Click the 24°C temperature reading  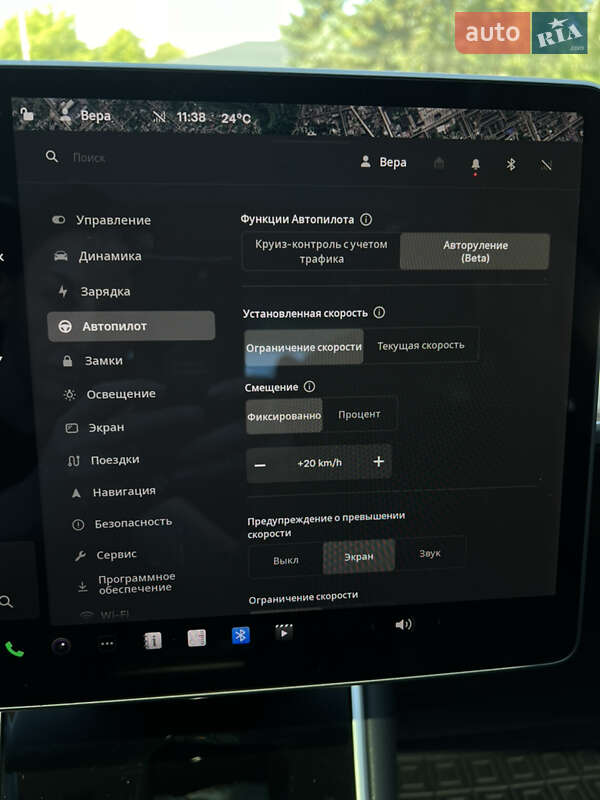pos(236,118)
